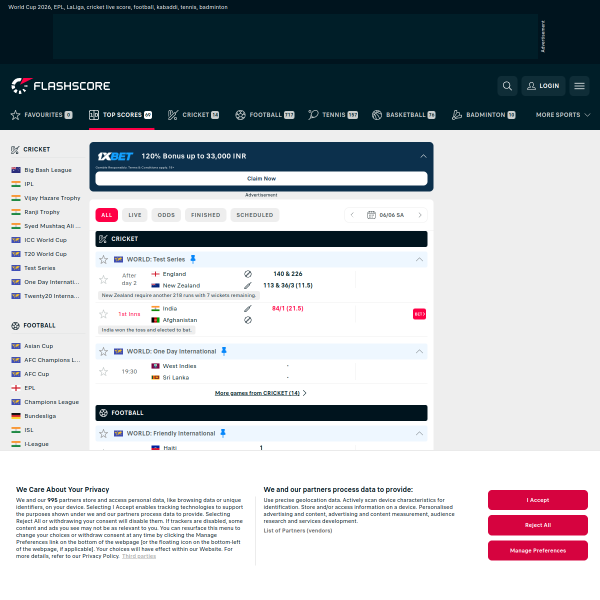The image size is (600, 600).
Task: Favourite the WORLD: Test Series league star
Action: point(103,259)
